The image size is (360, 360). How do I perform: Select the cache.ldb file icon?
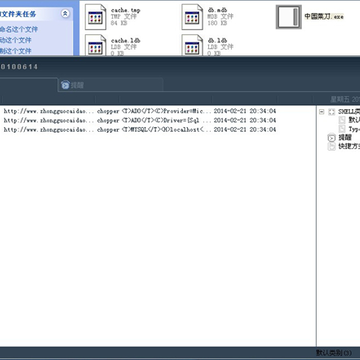[96, 45]
